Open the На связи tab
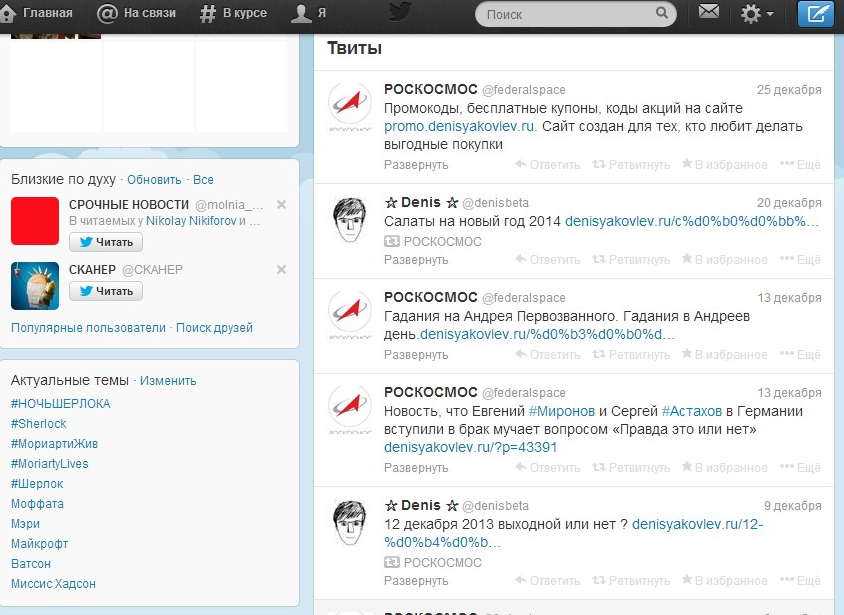844x615 pixels. (x=137, y=14)
